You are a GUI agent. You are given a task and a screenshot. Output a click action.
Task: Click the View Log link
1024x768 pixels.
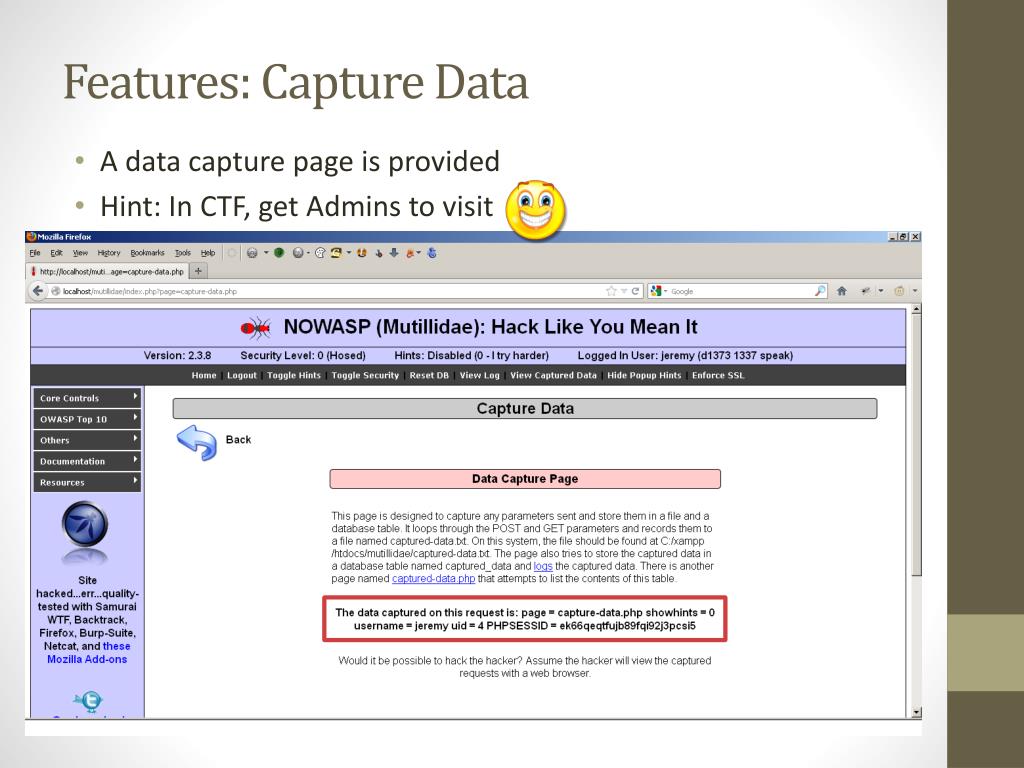coord(479,376)
